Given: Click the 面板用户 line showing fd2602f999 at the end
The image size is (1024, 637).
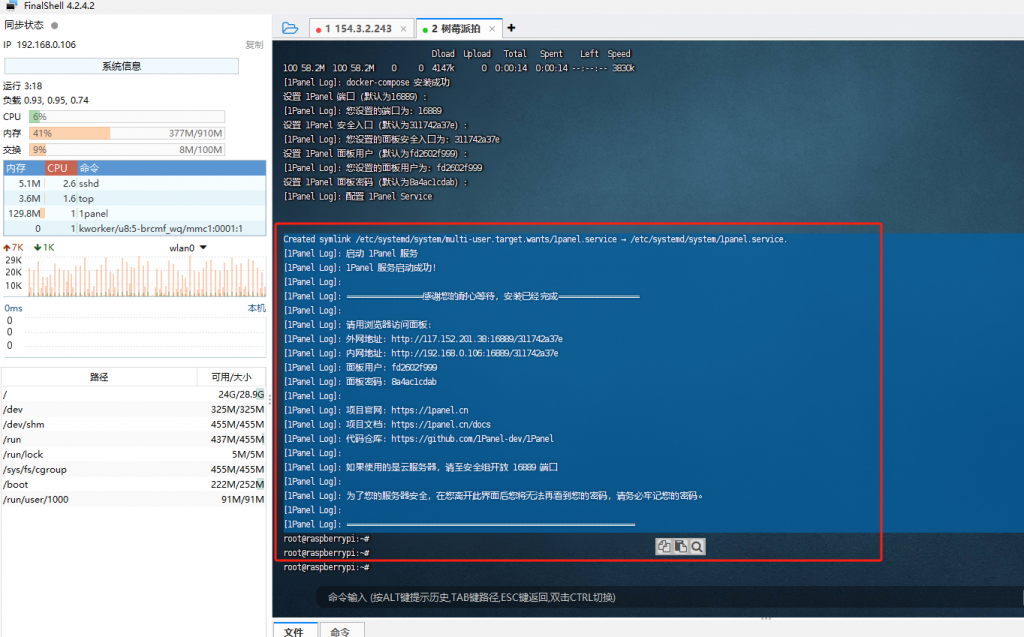Looking at the screenshot, I should [x=360, y=368].
